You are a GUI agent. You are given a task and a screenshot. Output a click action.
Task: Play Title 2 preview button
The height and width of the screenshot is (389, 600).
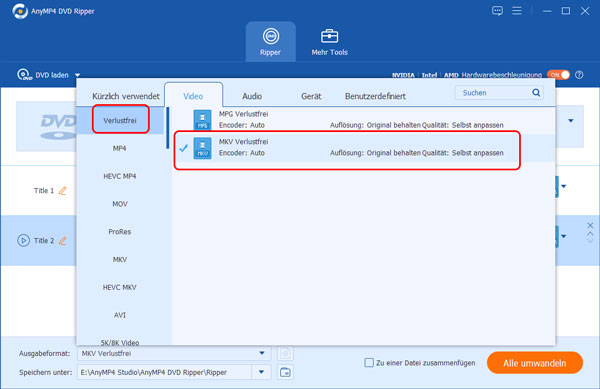[x=23, y=241]
